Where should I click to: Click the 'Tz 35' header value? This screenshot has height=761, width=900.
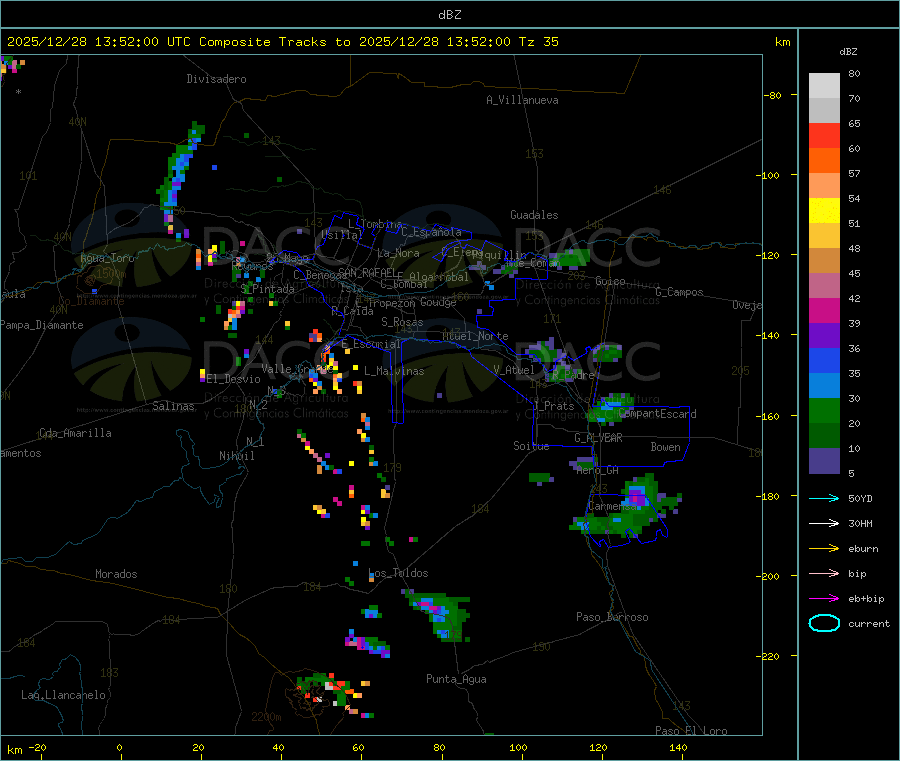538,42
